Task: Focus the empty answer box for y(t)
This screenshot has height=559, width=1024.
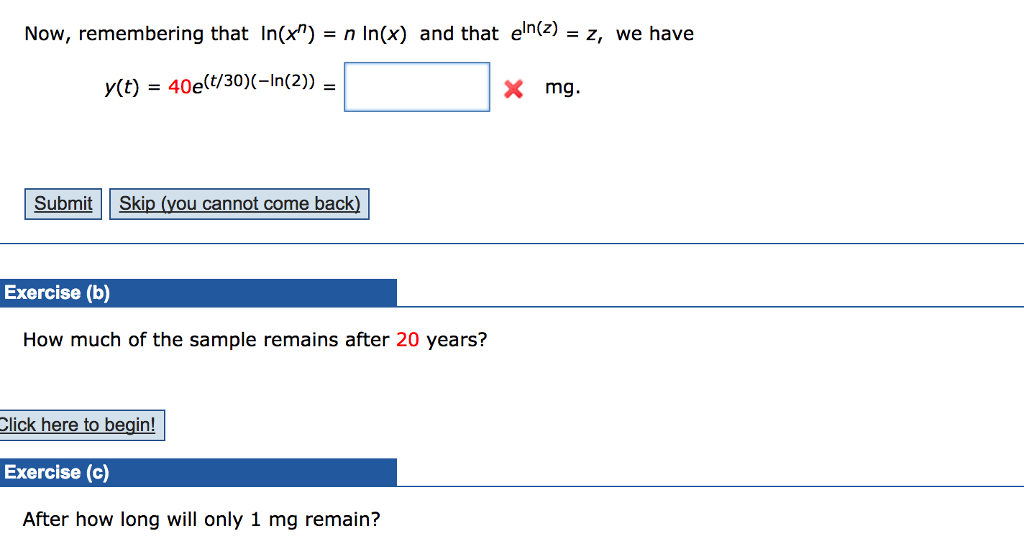Action: (417, 87)
